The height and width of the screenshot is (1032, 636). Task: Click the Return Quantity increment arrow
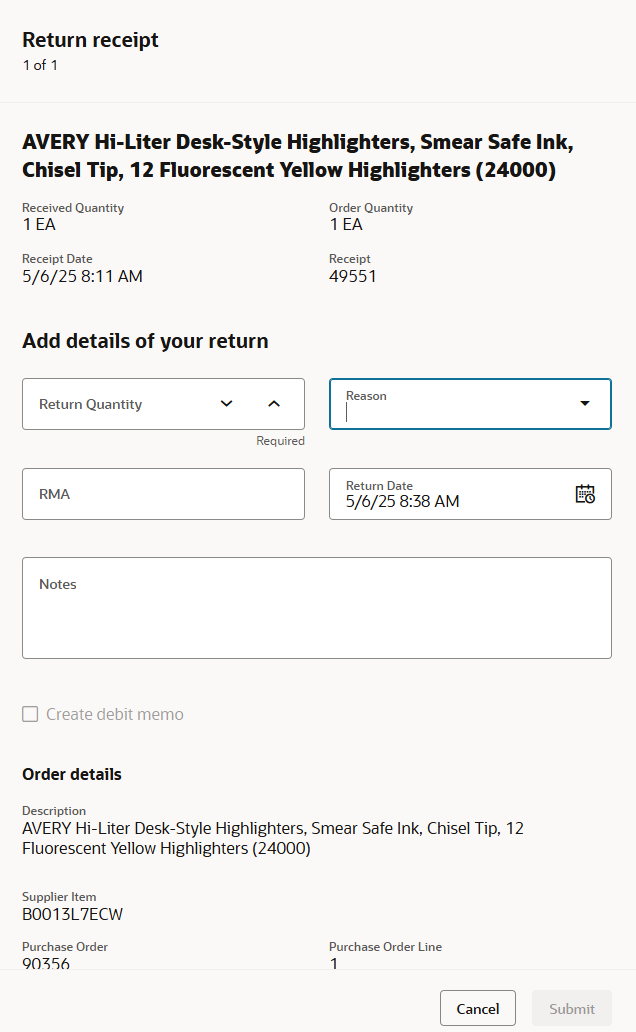point(273,404)
